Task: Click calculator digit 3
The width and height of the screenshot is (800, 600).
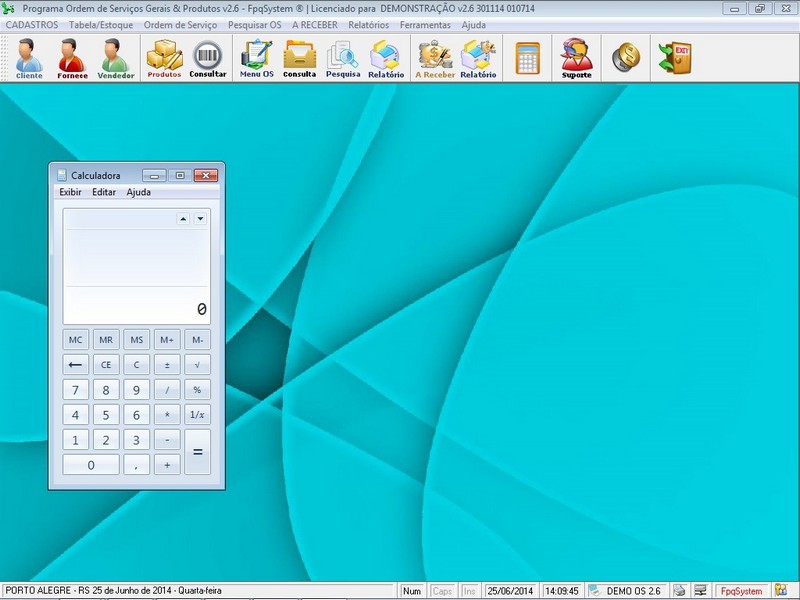Action: click(137, 440)
